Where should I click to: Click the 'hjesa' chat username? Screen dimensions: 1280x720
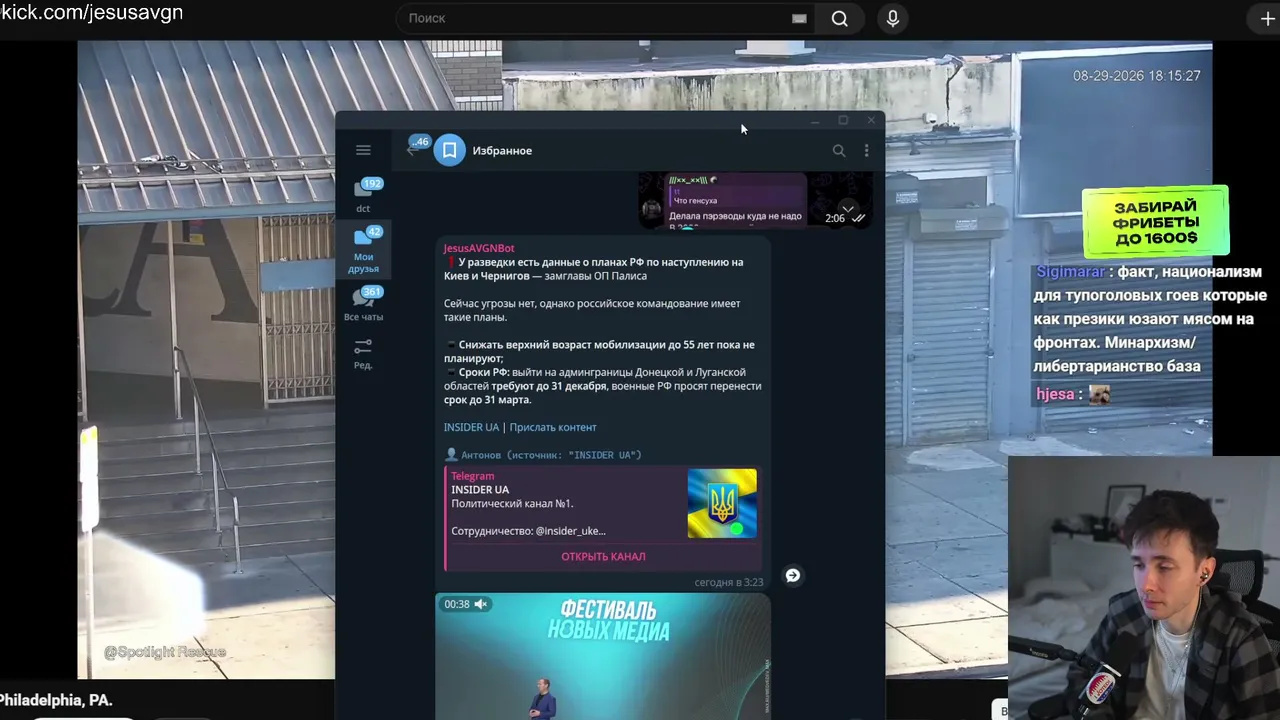point(1055,394)
